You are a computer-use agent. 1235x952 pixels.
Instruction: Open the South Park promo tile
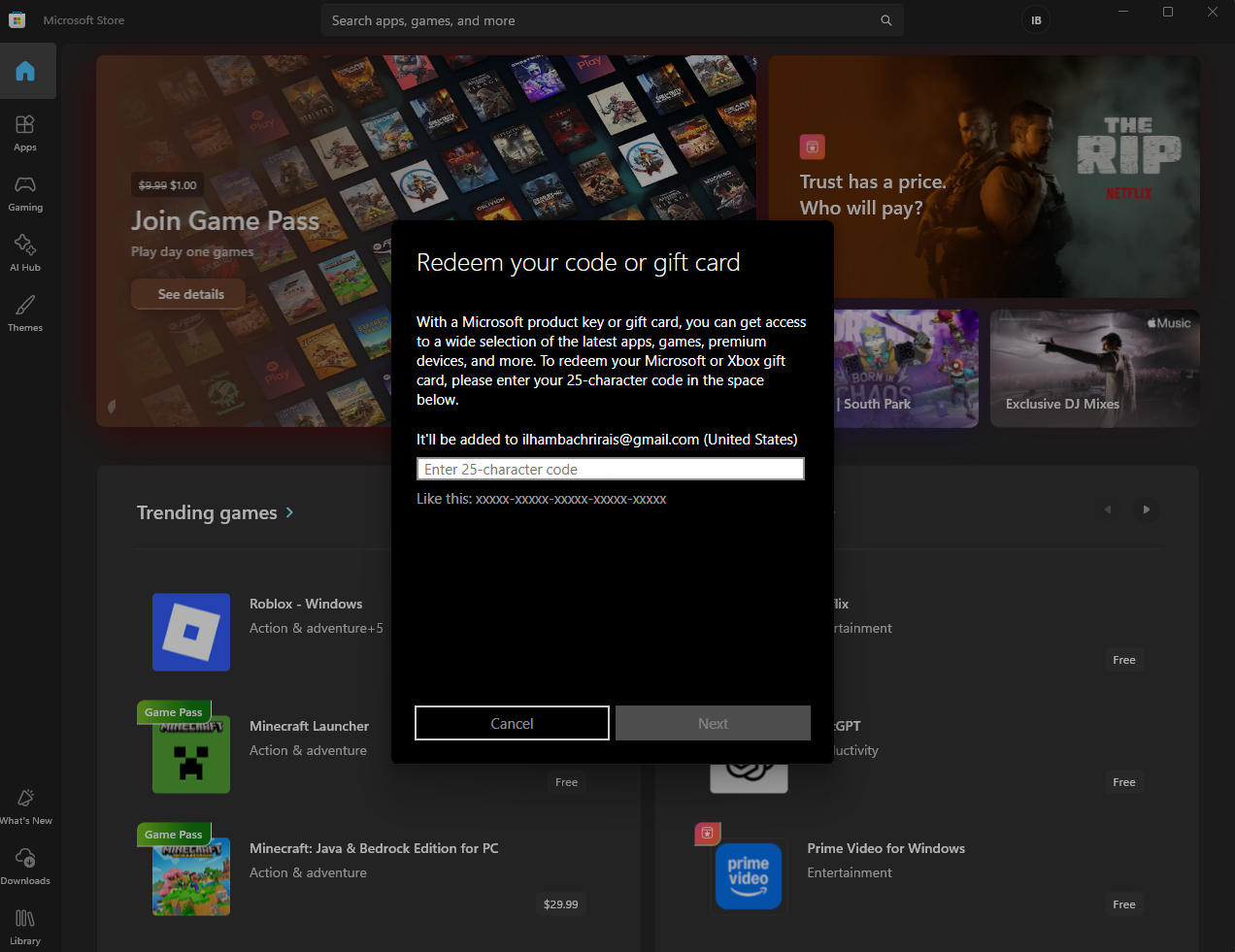pos(906,369)
